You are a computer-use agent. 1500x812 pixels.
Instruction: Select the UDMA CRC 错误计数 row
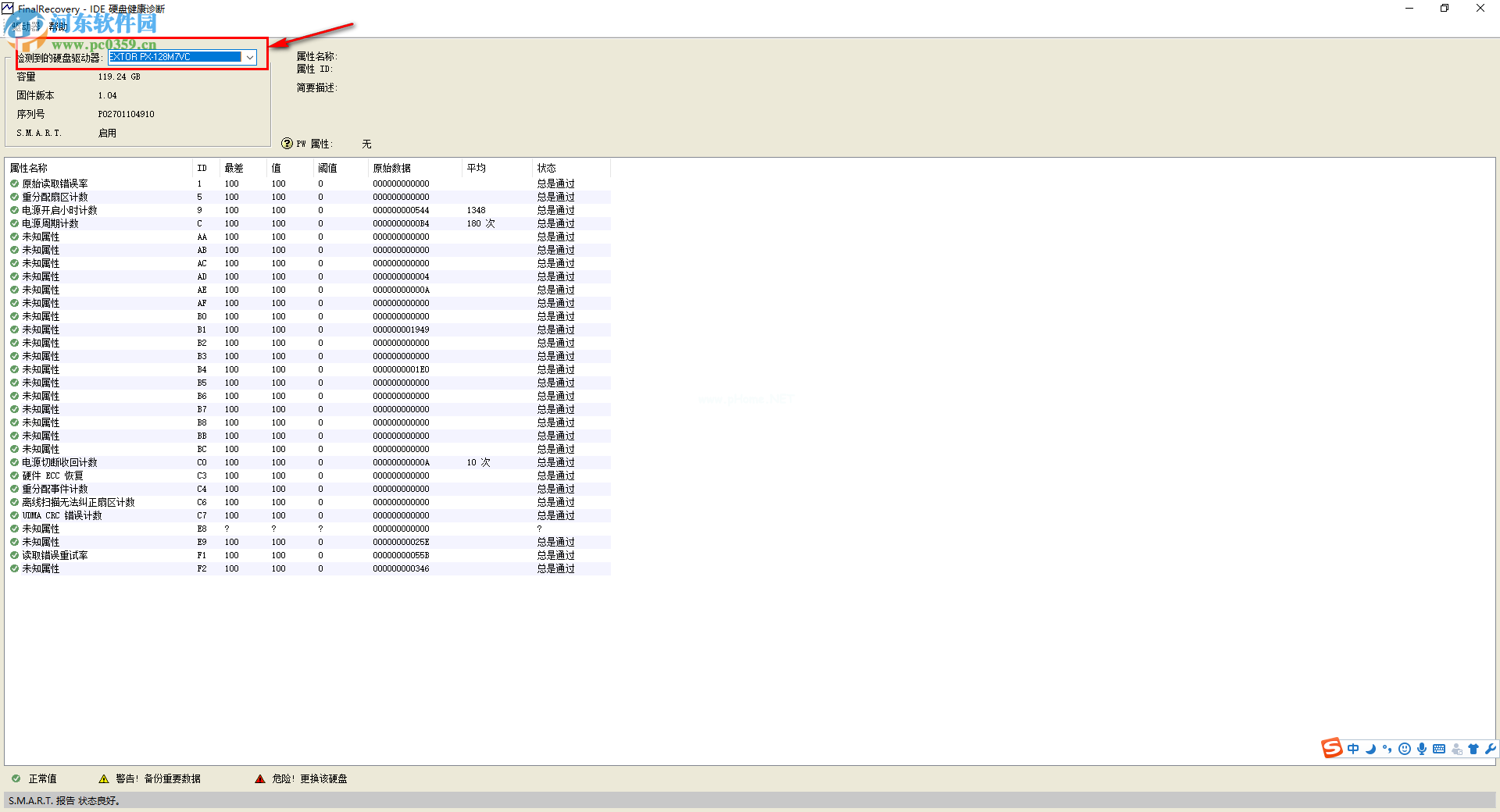[308, 516]
